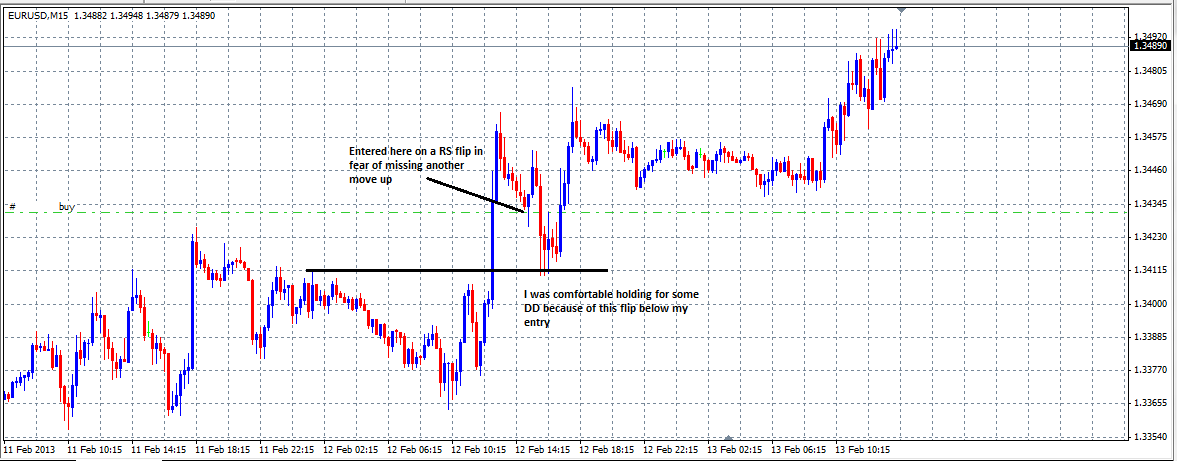The height and width of the screenshot is (461, 1177).
Task: Click the '12 Feb 18:15' time axis label
Action: (607, 450)
